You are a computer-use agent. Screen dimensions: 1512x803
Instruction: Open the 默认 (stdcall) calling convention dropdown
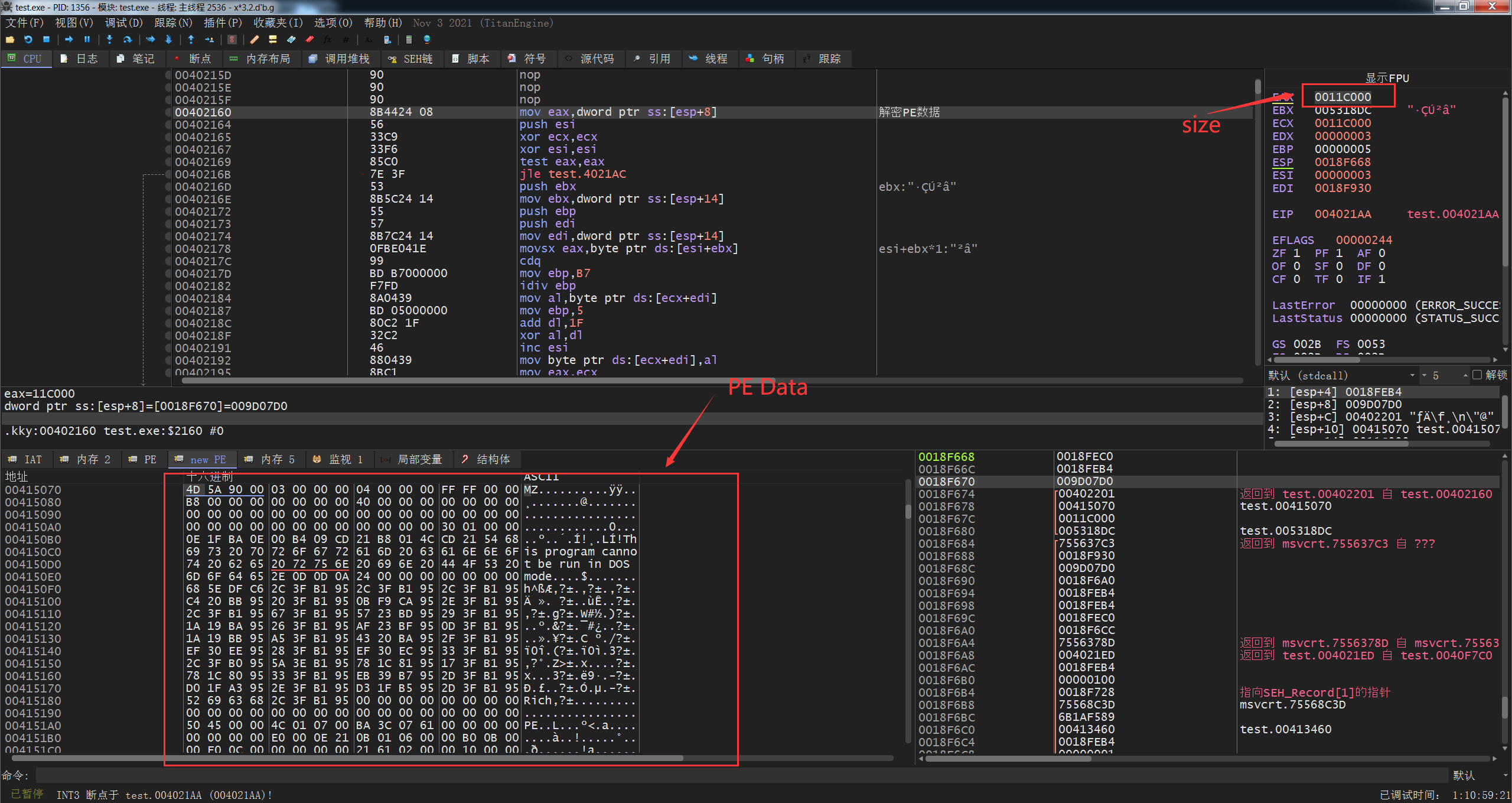pos(1342,375)
